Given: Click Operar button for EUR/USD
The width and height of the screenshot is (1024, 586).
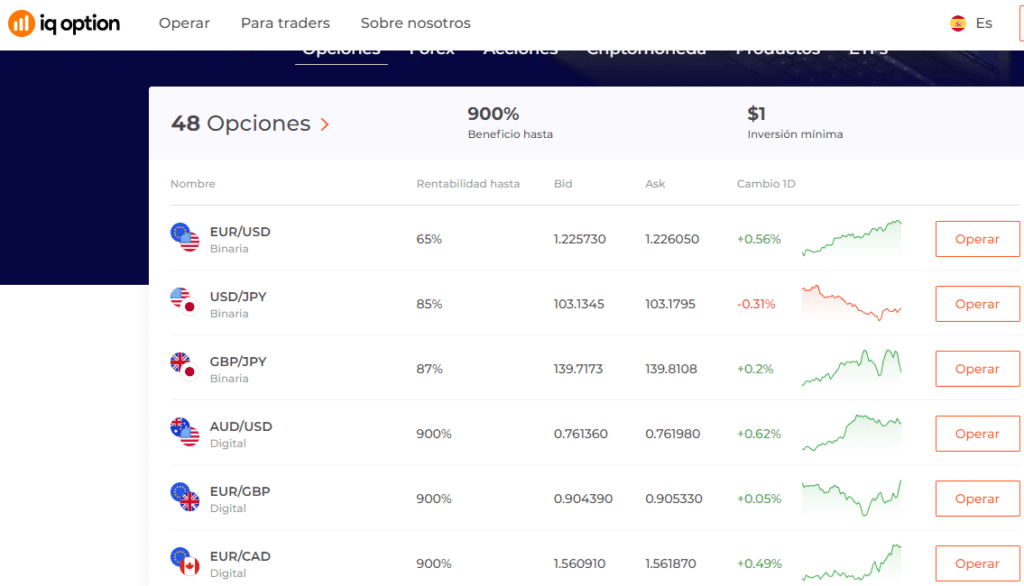Looking at the screenshot, I should tap(977, 239).
